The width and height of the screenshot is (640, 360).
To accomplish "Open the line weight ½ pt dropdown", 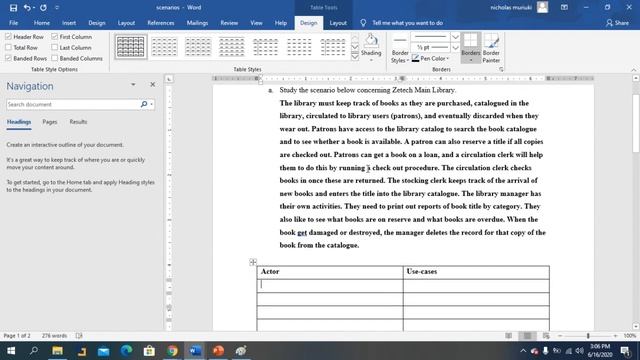I will point(455,48).
